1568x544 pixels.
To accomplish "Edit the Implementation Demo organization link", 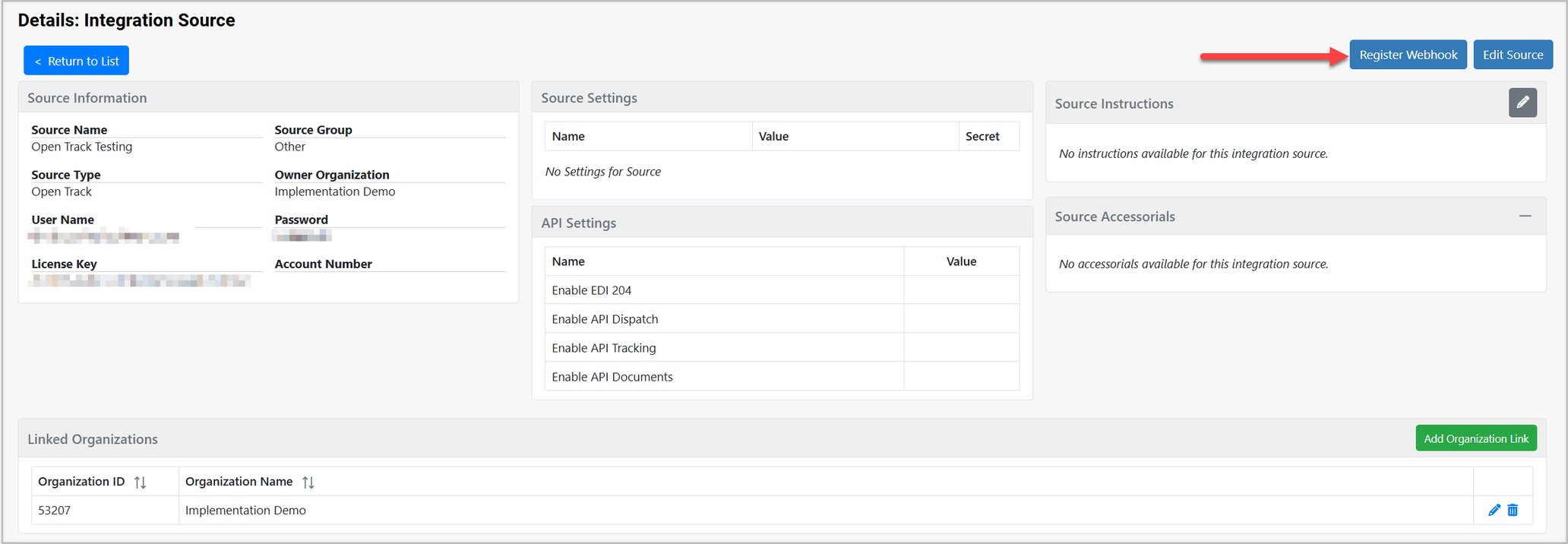I will click(1494, 510).
